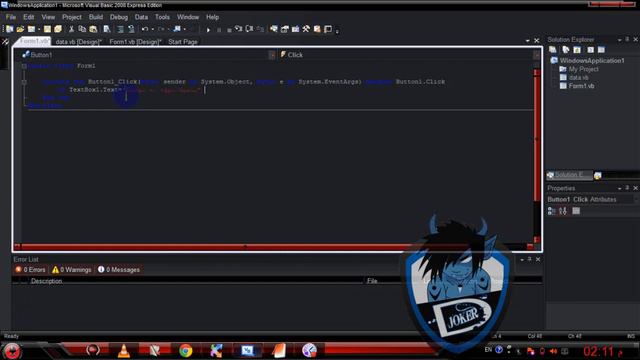640x360 pixels.
Task: Switch to the data.vb [Design] tab
Action: 78,42
